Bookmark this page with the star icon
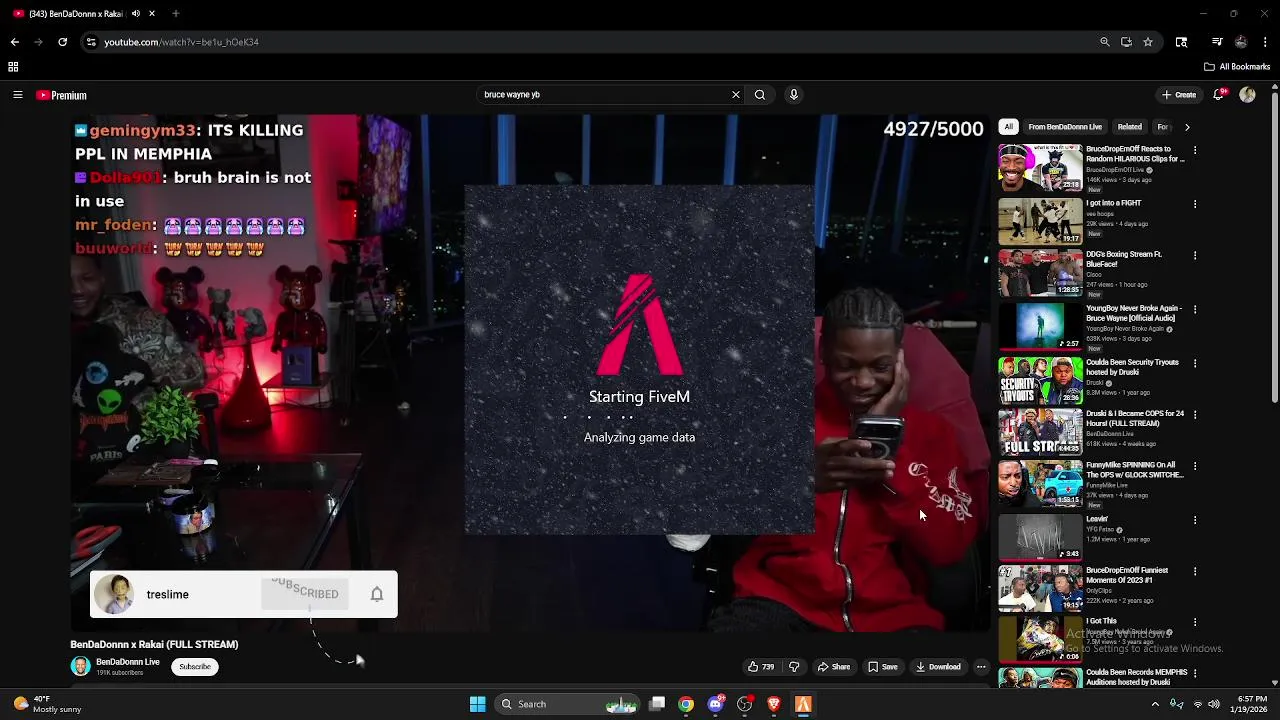1280x720 pixels. (x=1148, y=42)
